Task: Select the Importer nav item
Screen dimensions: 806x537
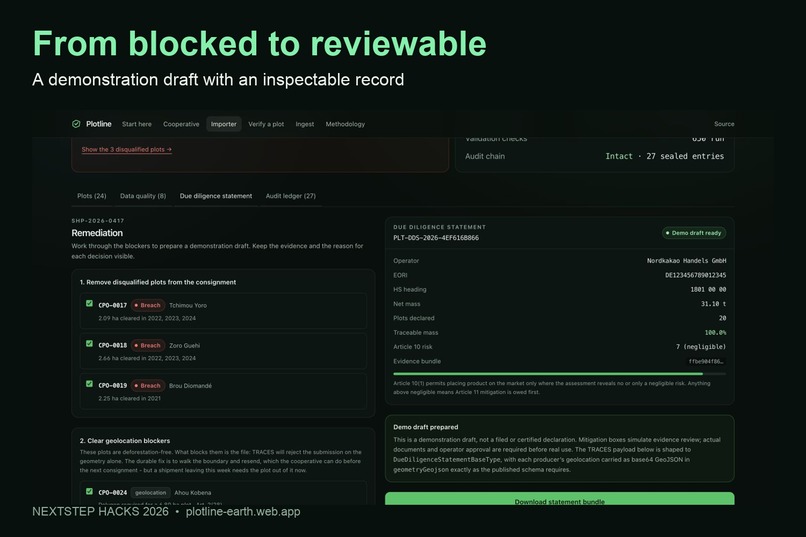Action: pyautogui.click(x=224, y=124)
